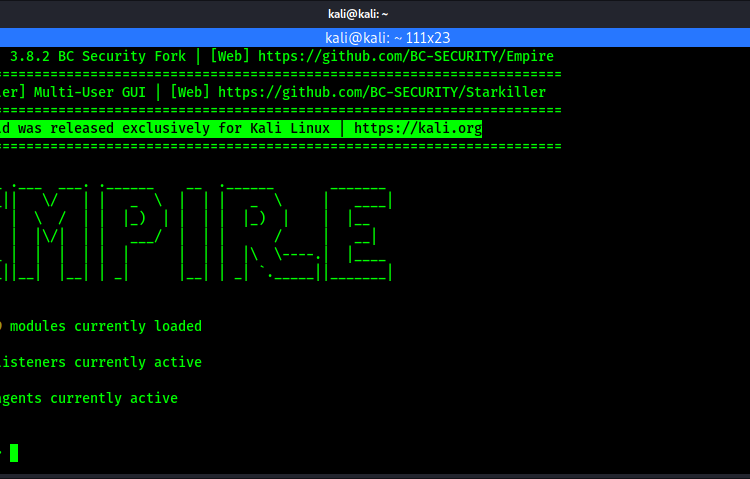
Task: Click the [Web] label before the Empire URL
Action: [x=230, y=56]
